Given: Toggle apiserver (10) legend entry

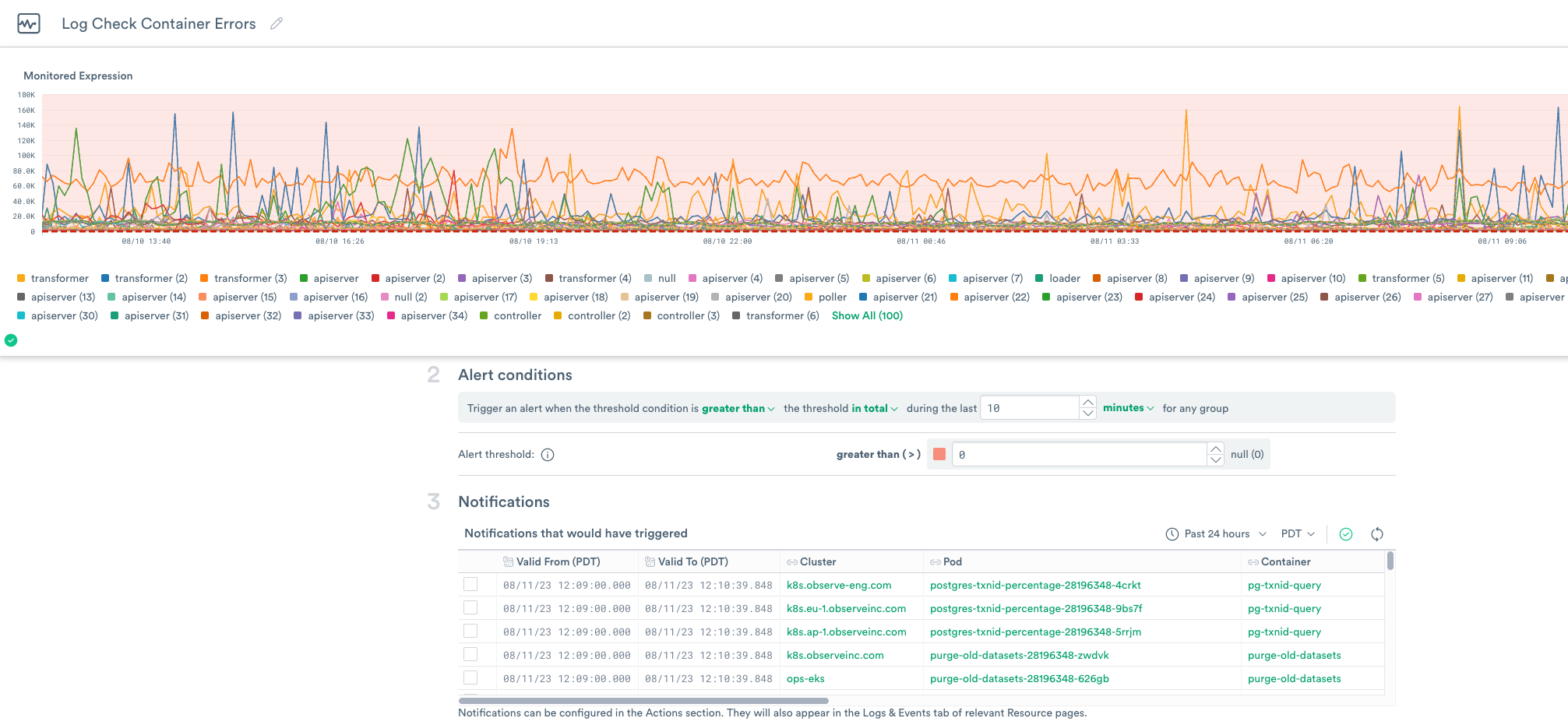Looking at the screenshot, I should [x=1306, y=278].
